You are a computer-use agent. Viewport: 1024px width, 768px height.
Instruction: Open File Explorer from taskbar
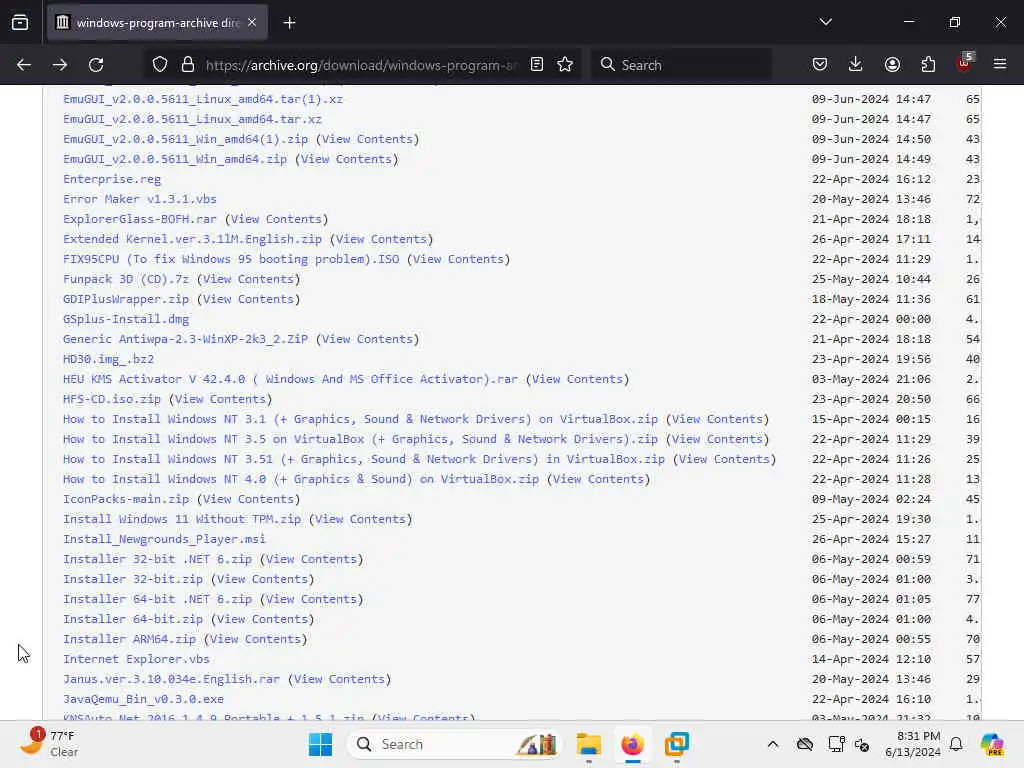(588, 744)
